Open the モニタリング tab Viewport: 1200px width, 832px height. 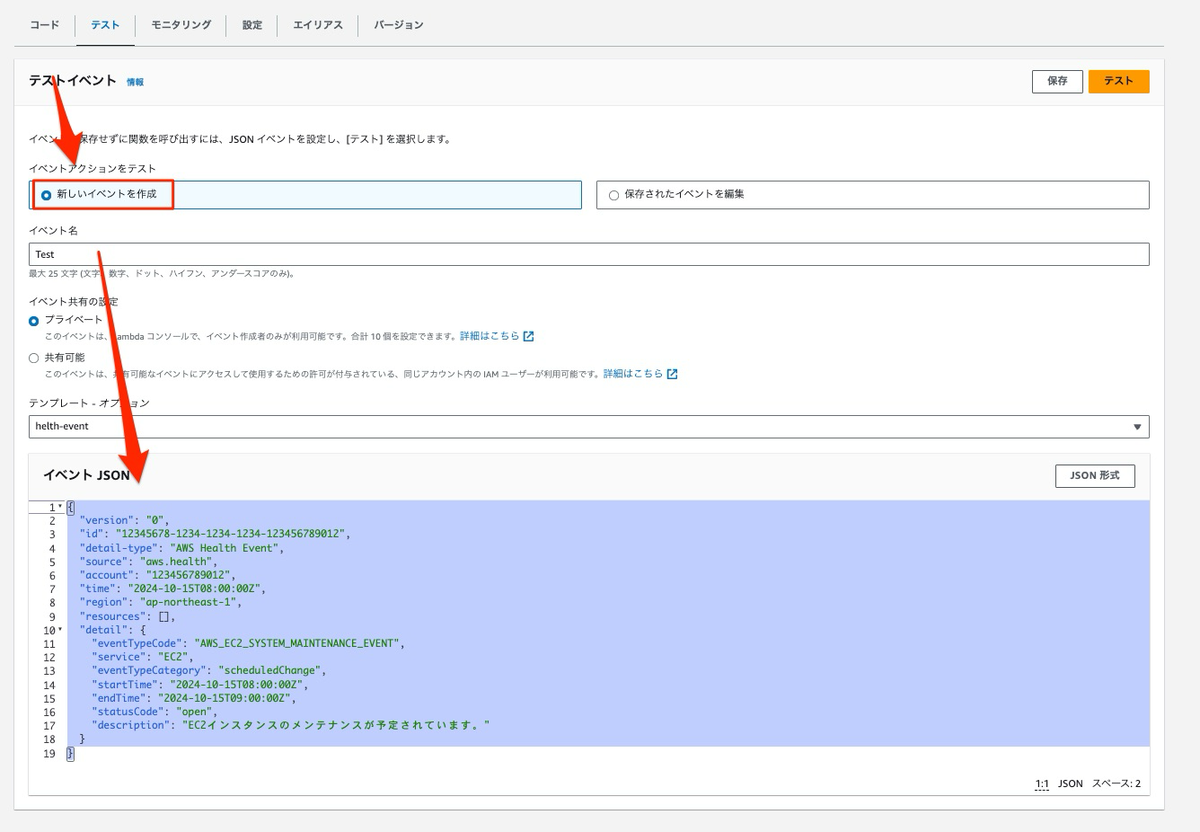coord(181,25)
